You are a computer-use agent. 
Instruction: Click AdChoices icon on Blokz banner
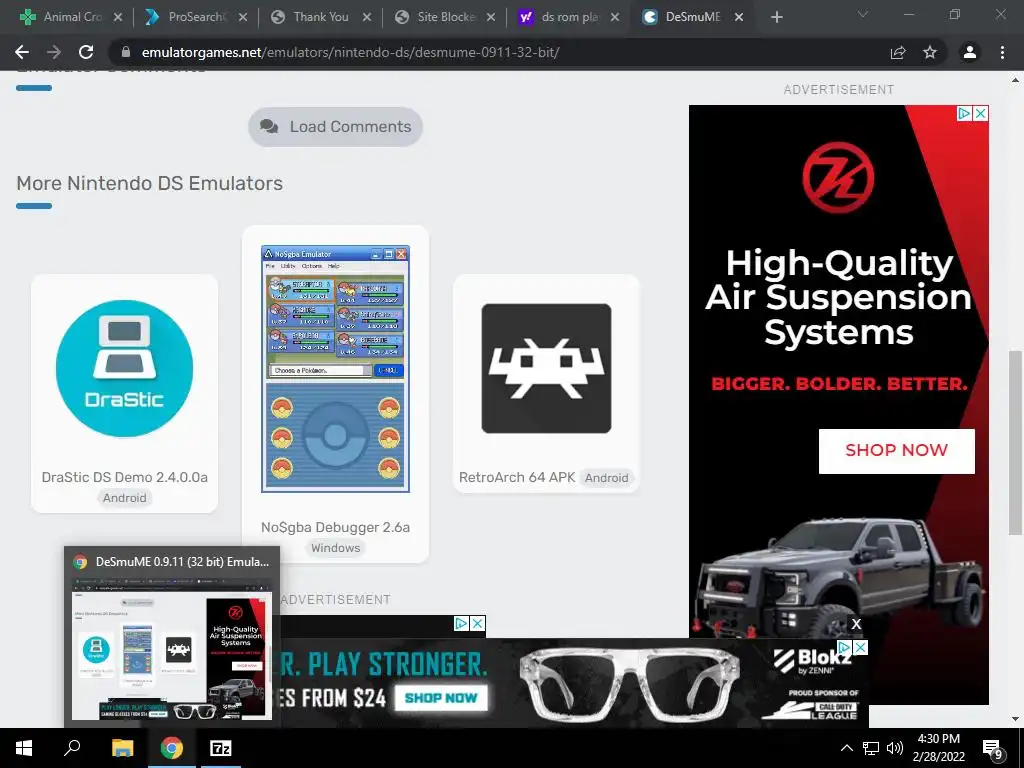point(845,647)
